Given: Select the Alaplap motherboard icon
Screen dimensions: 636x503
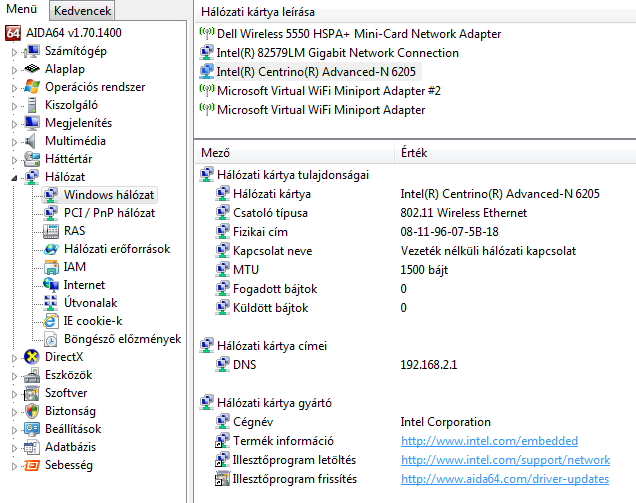Looking at the screenshot, I should click(32, 69).
